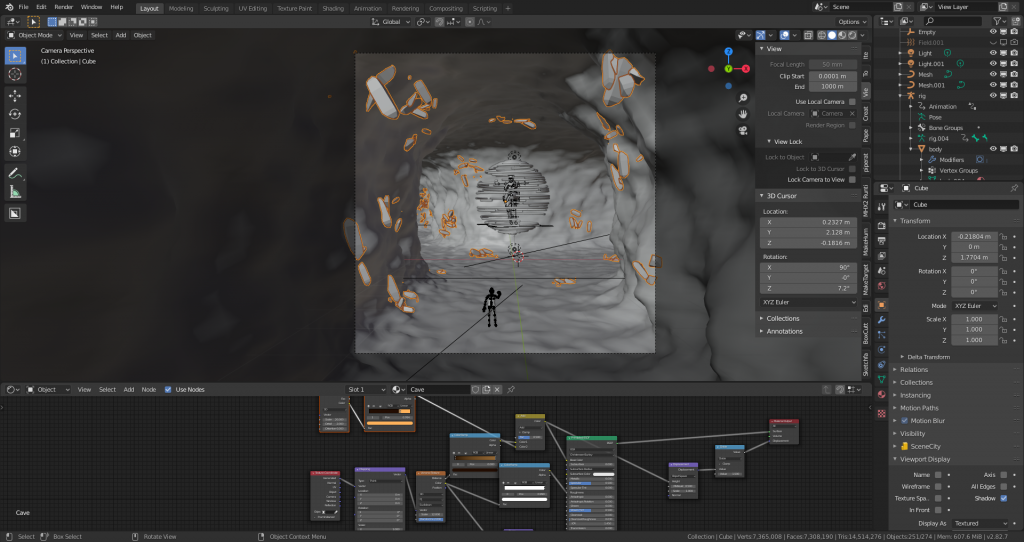
Task: Open the Render menu
Action: click(x=63, y=7)
